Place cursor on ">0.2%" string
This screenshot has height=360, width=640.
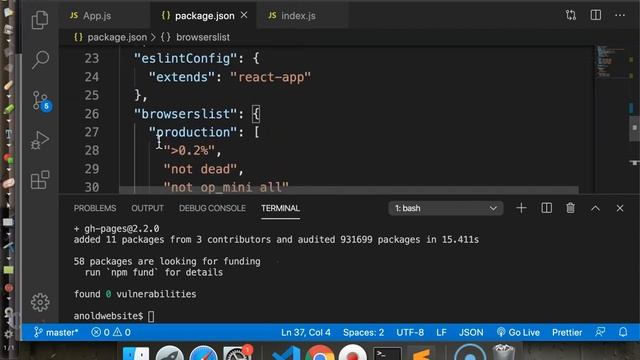tap(189, 151)
